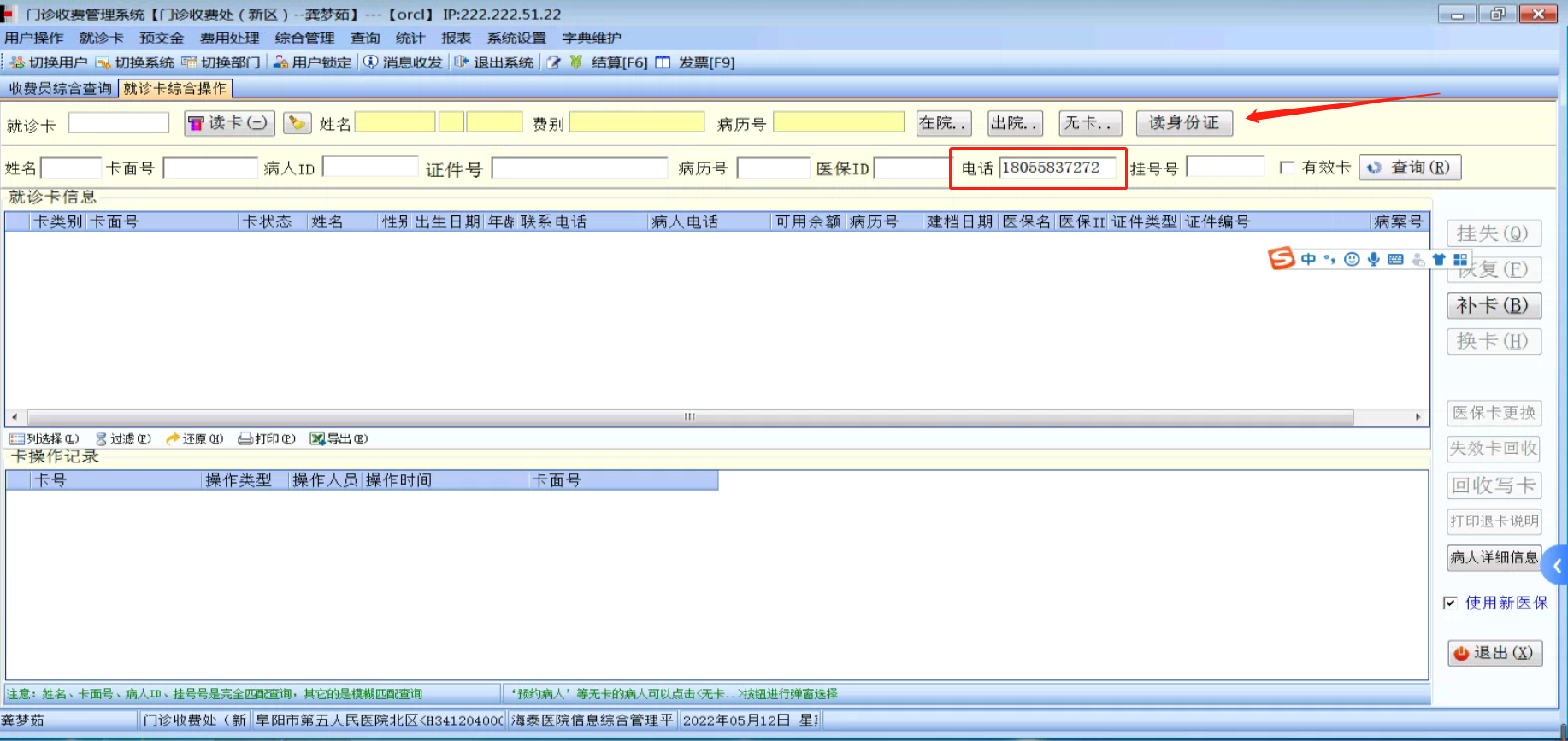The image size is (1568, 741).
Task: Tick the 有效卡 checkbox
Action: coord(1287,168)
